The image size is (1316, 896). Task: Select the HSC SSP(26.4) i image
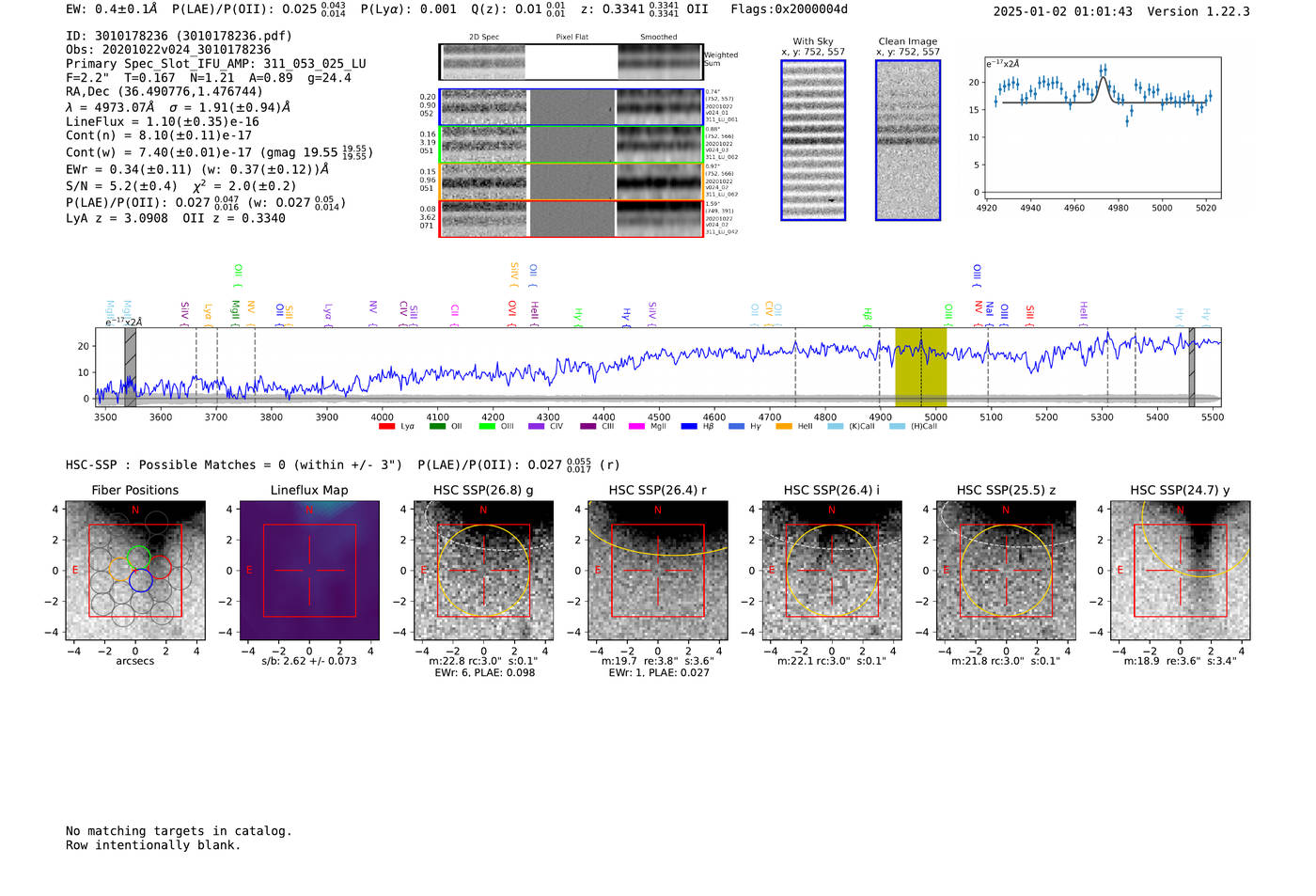[x=831, y=571]
